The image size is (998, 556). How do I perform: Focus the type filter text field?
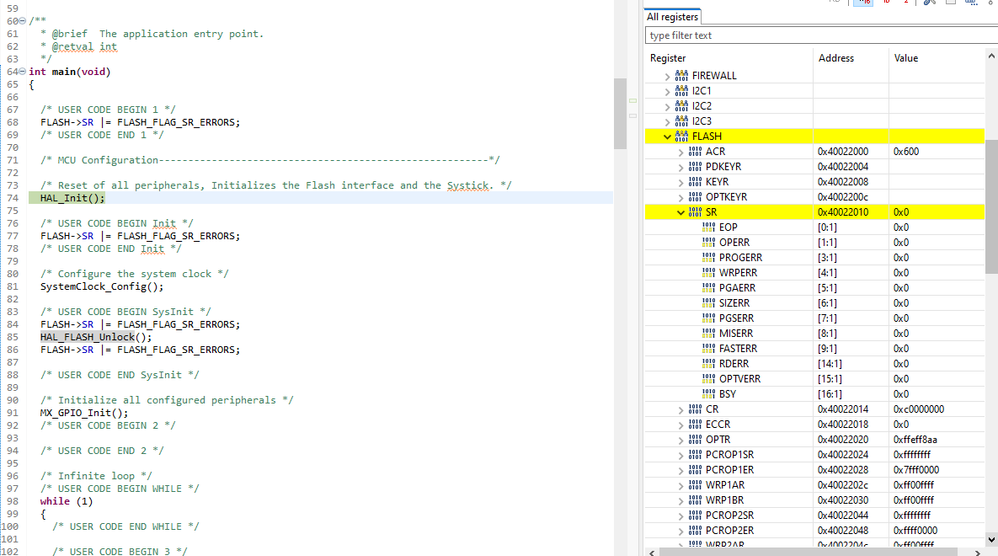pyautogui.click(x=821, y=36)
